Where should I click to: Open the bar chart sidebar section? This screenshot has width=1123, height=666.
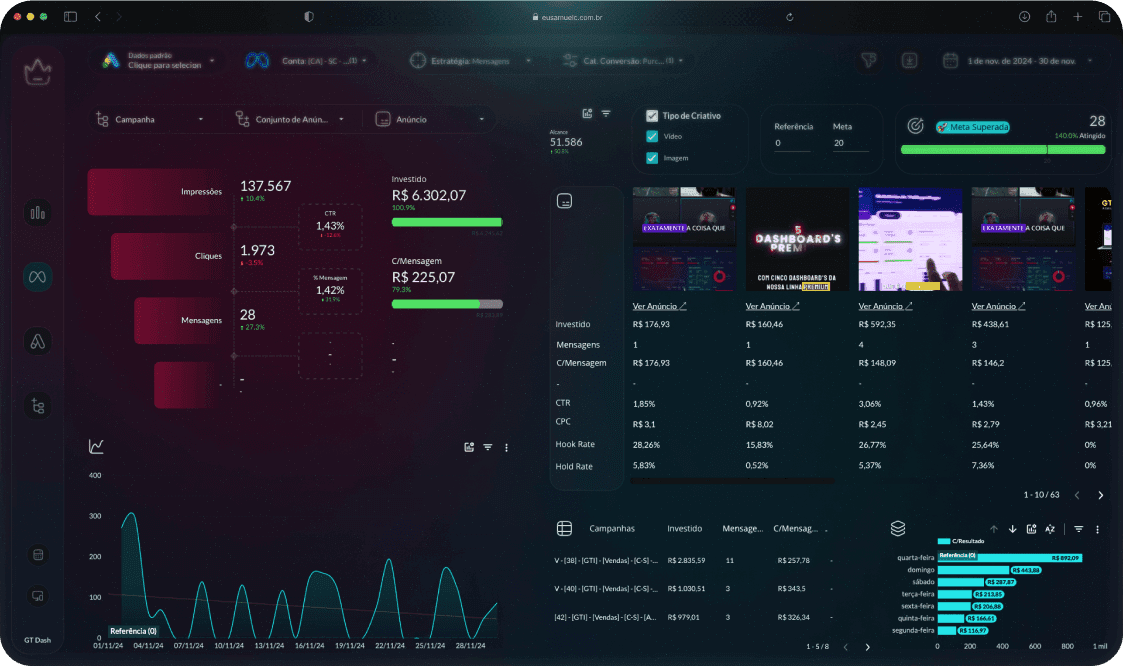[x=37, y=213]
